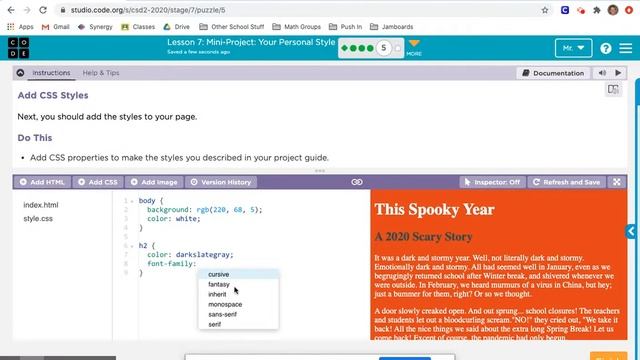Image resolution: width=640 pixels, height=360 pixels.
Task: Click the address bar URL
Action: [148, 10]
